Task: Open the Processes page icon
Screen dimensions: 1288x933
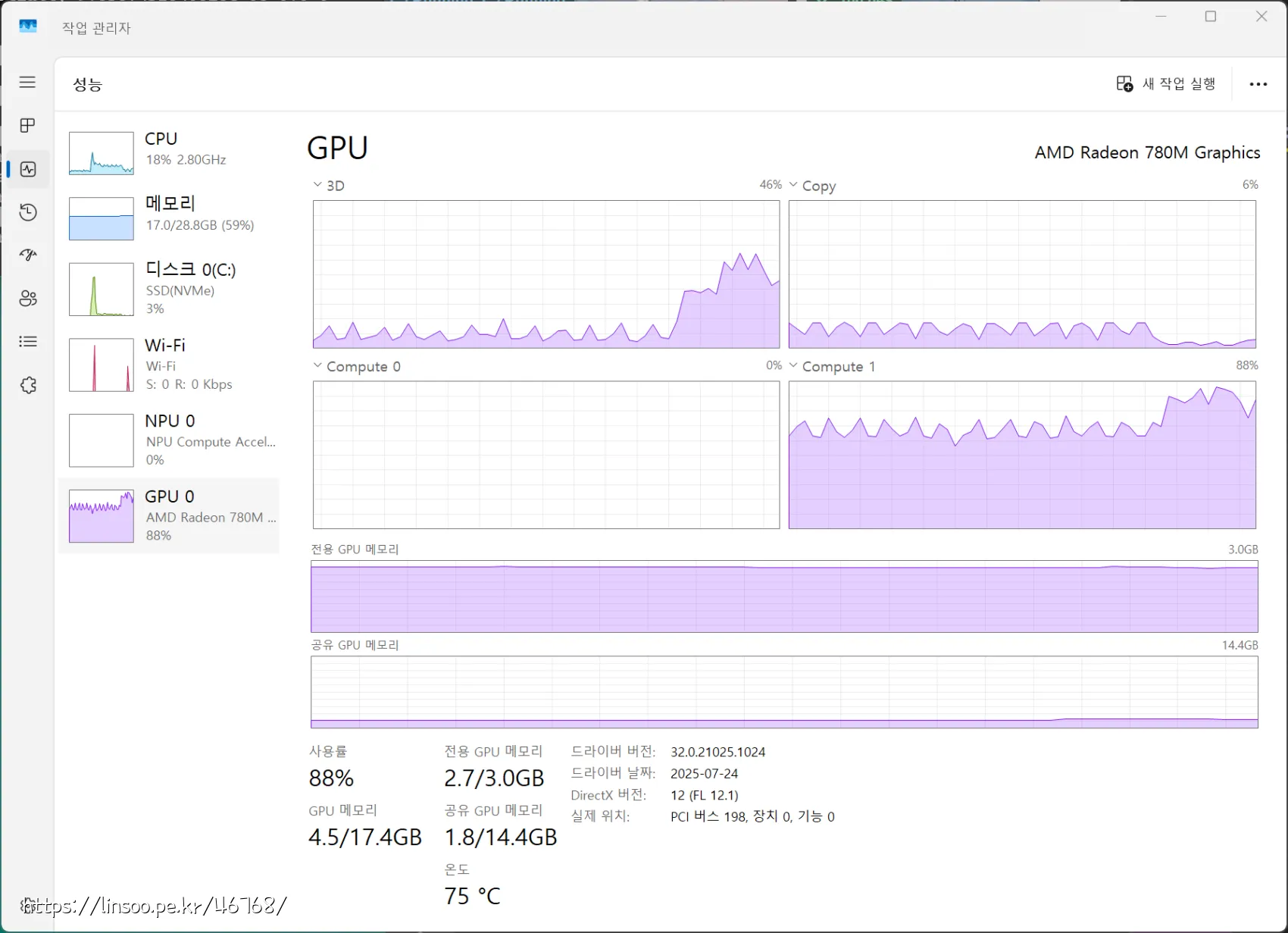Action: point(27,125)
